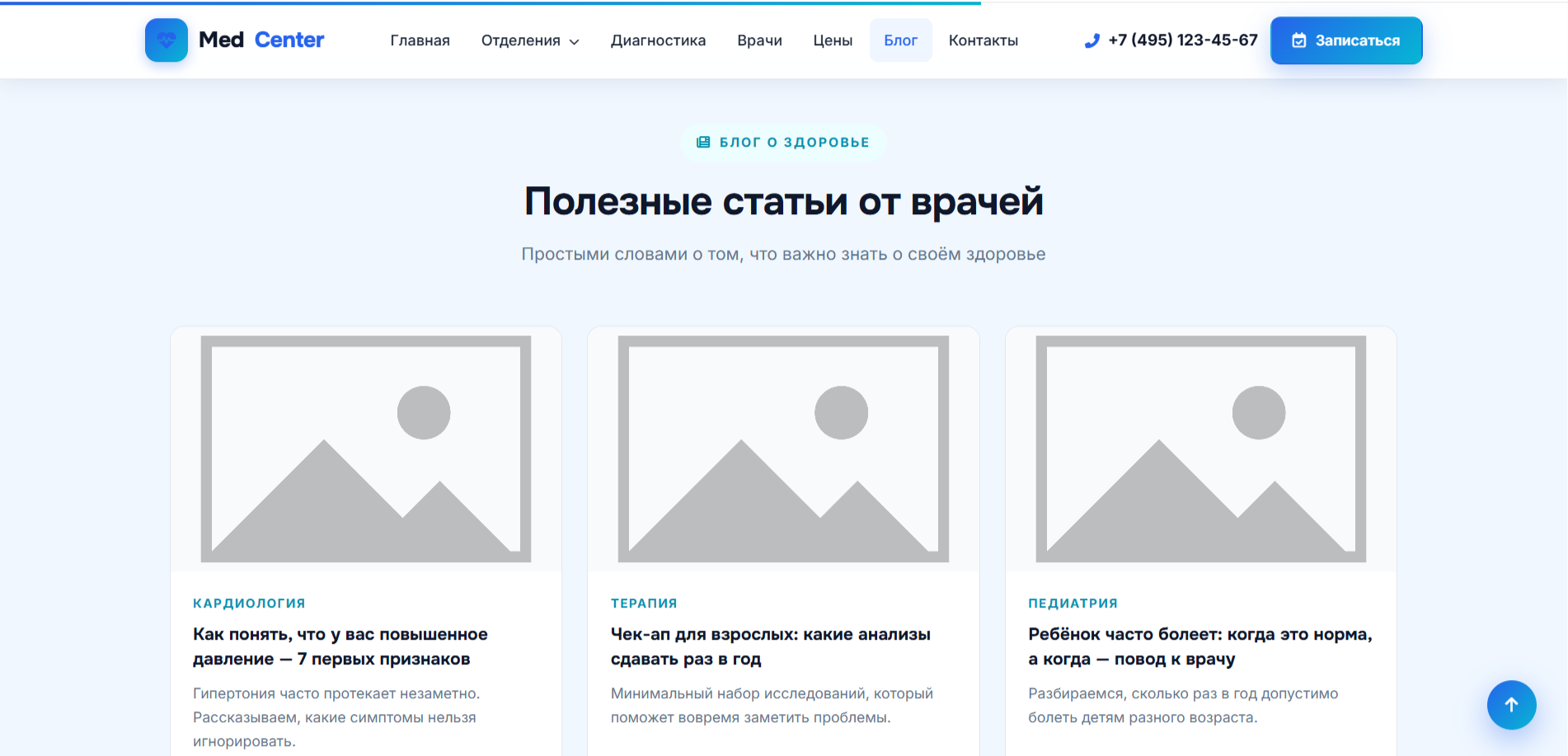Image resolution: width=1568 pixels, height=756 pixels.
Task: Click the Минимальный набор исследований description
Action: 772,706
